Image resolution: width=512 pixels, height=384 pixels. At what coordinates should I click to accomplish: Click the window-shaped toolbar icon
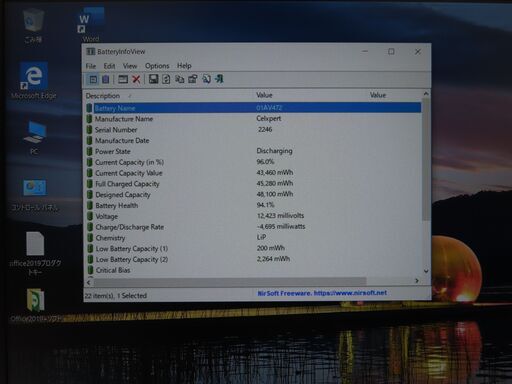click(x=123, y=79)
